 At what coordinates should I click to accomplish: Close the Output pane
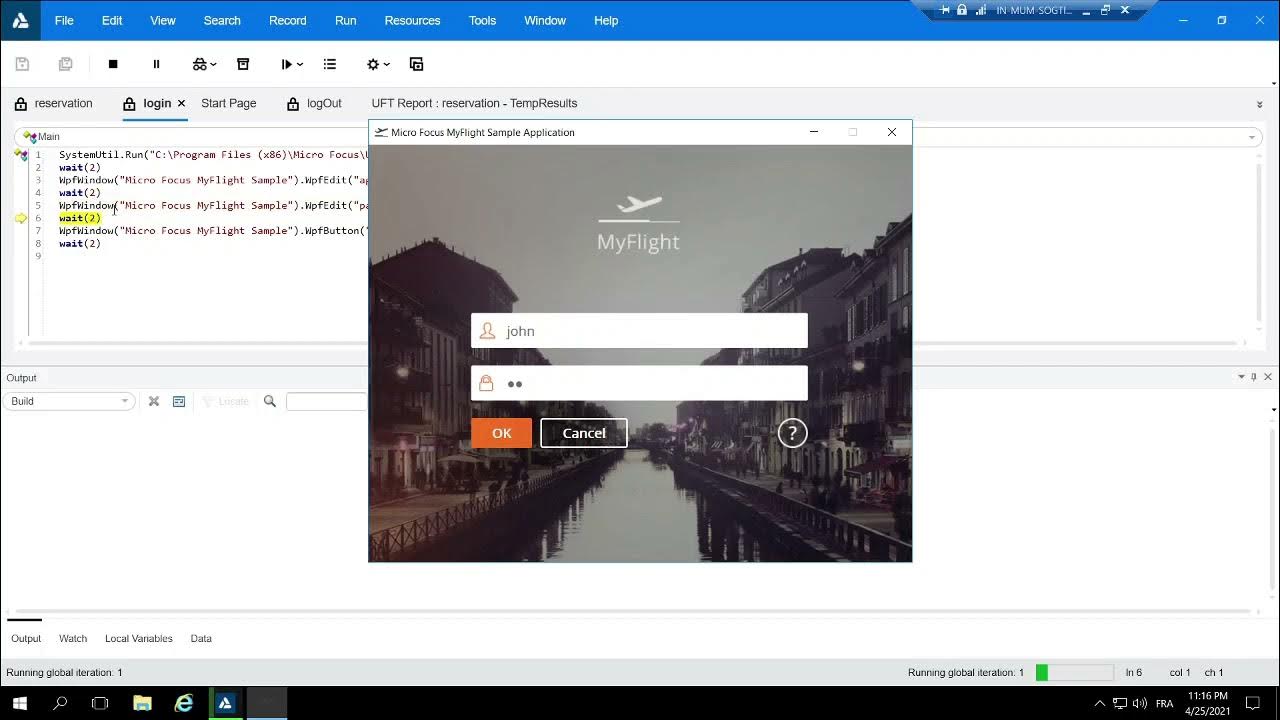pyautogui.click(x=1268, y=377)
